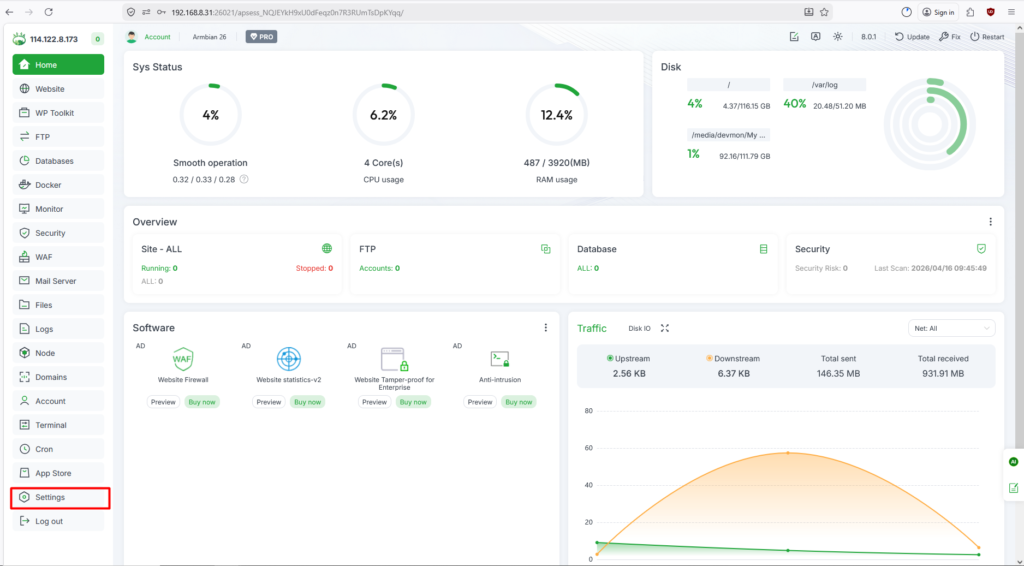Click the Restart button

(986, 37)
